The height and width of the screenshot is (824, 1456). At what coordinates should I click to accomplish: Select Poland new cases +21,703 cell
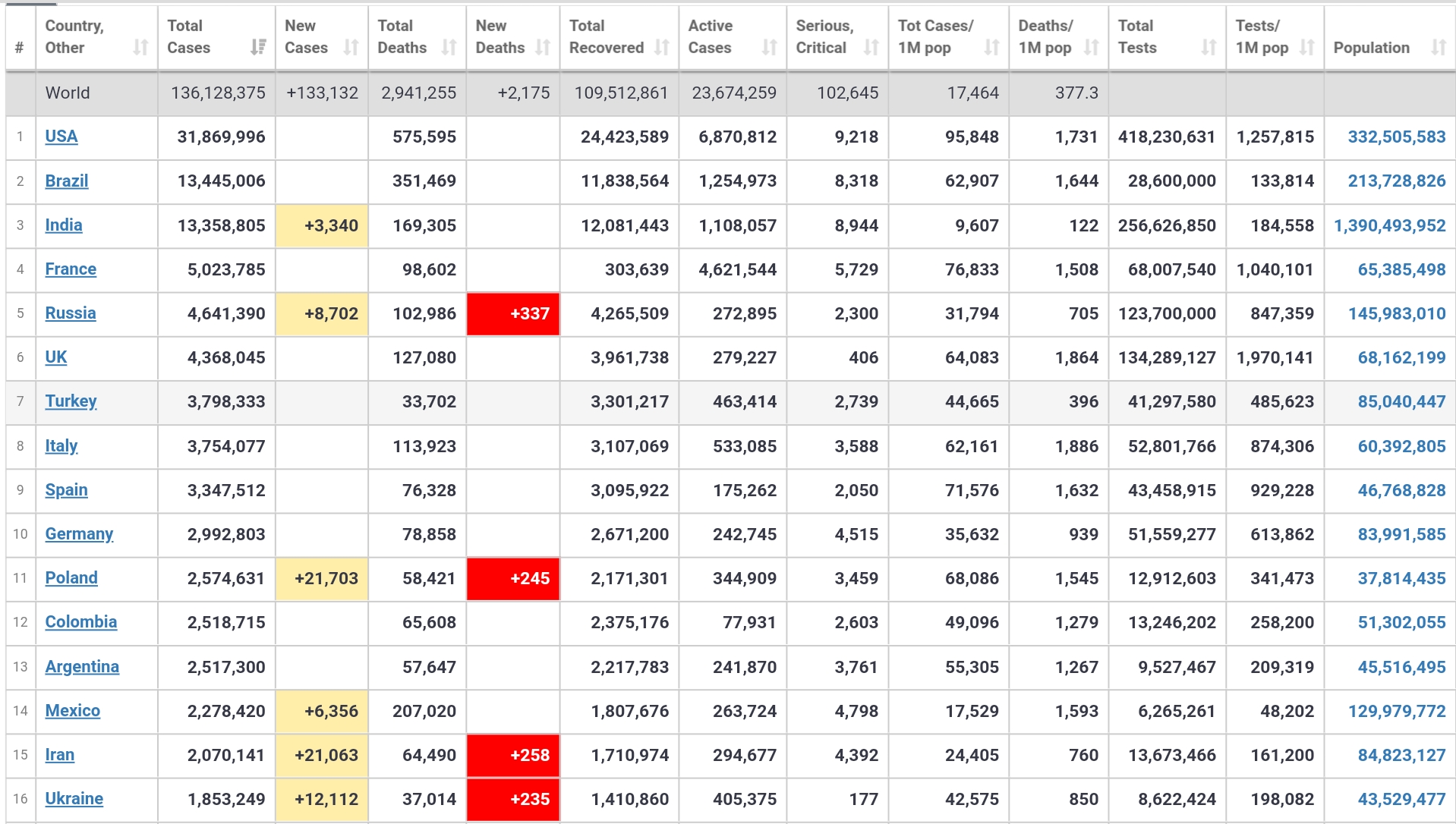[322, 578]
